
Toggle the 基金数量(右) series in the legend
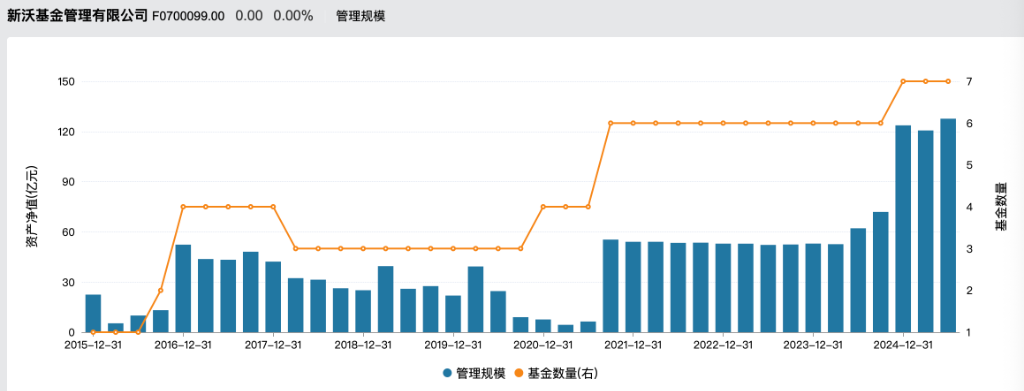555,373
